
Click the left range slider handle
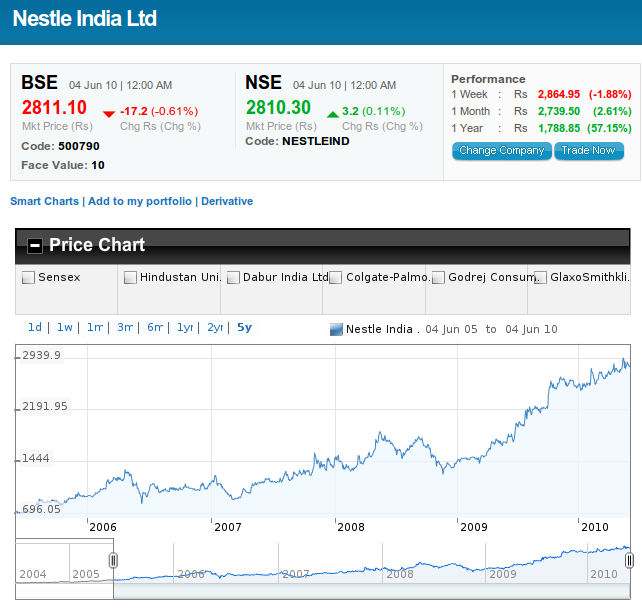113,560
